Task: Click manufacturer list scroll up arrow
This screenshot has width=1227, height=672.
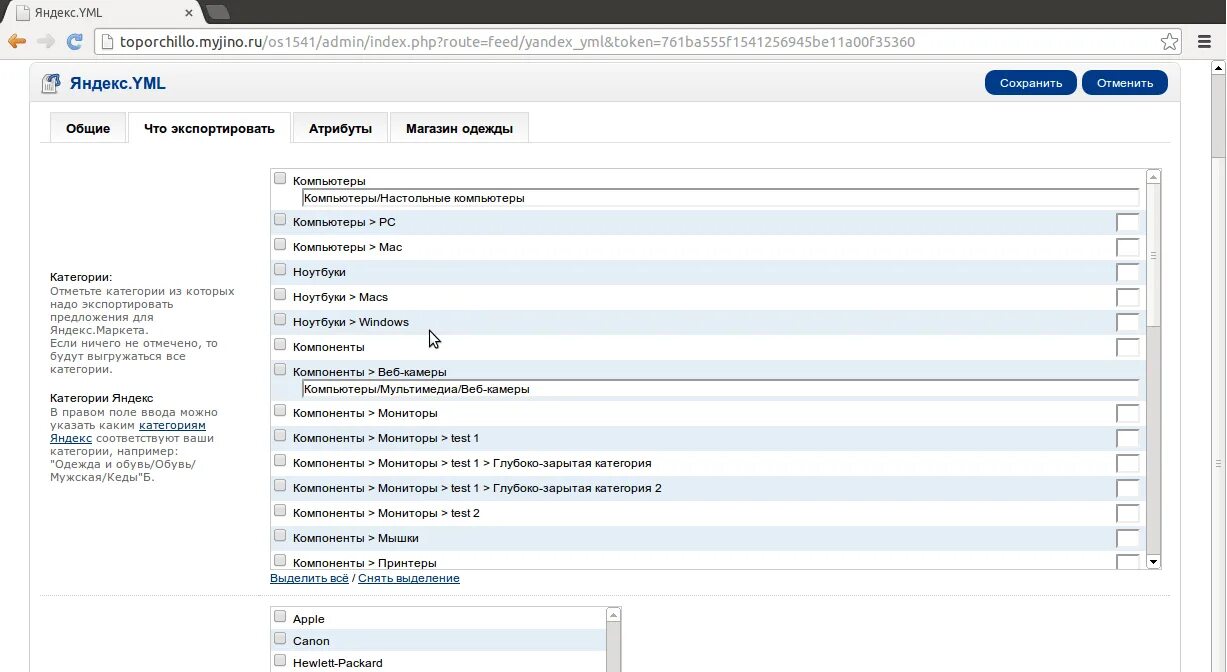Action: [614, 613]
